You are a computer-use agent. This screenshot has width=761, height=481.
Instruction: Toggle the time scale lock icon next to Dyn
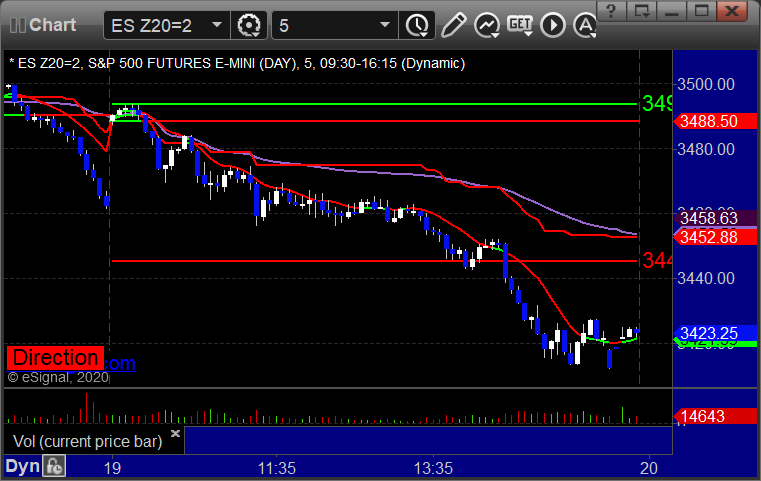(54, 466)
